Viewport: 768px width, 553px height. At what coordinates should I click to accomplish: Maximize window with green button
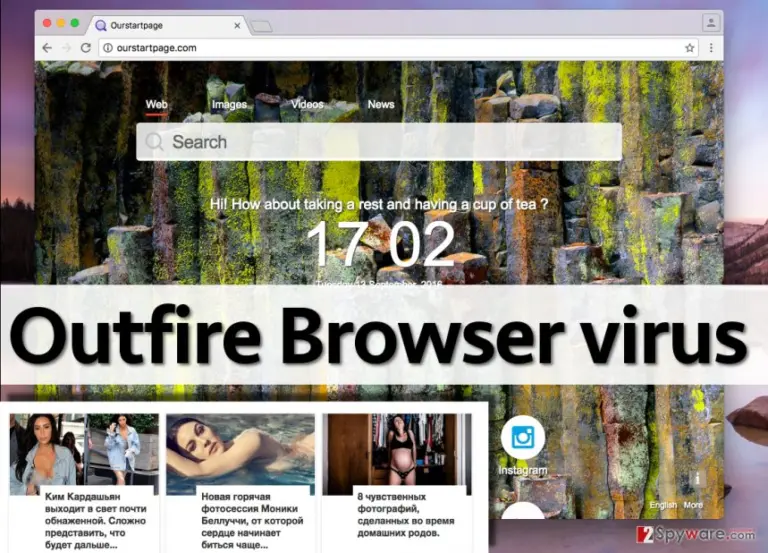click(75, 23)
